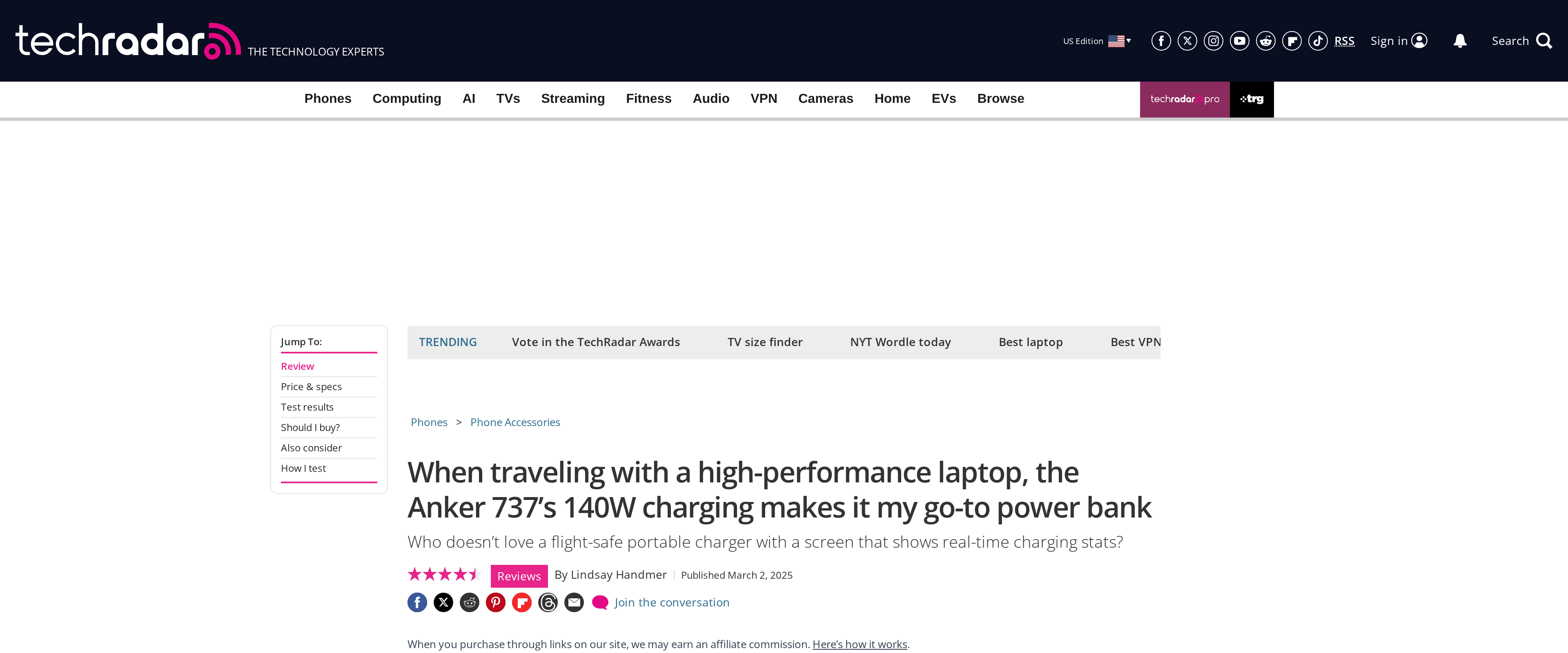Share article on X below byline
This screenshot has width=1568, height=653.
pos(443,602)
